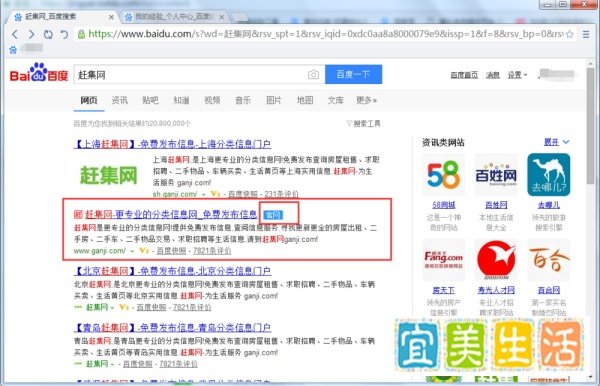The image size is (600, 386).
Task: Close the 赶集网_百度搜索 tab
Action: click(x=111, y=17)
